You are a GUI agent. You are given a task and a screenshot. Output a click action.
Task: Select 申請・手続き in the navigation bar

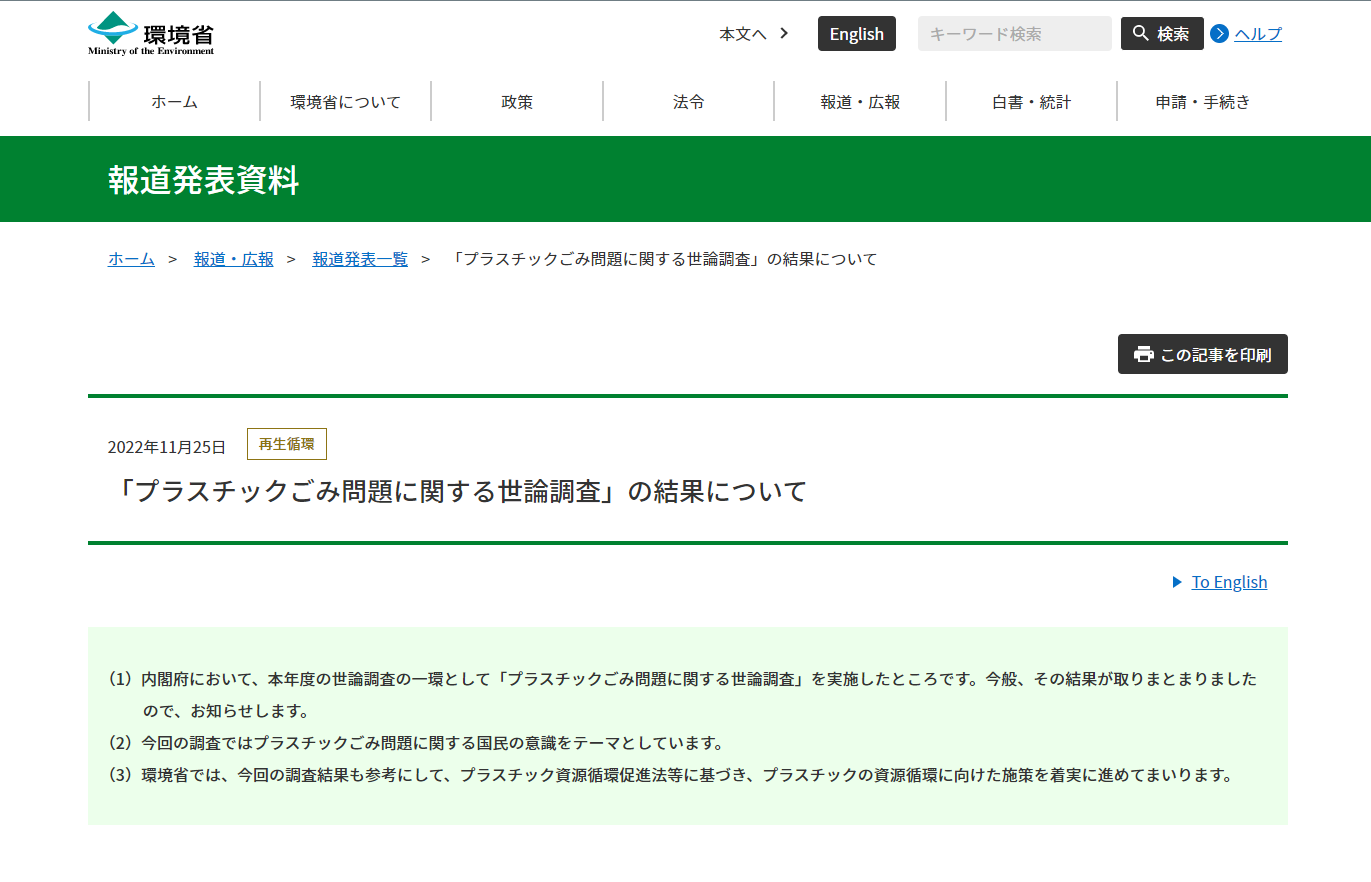click(x=1202, y=101)
